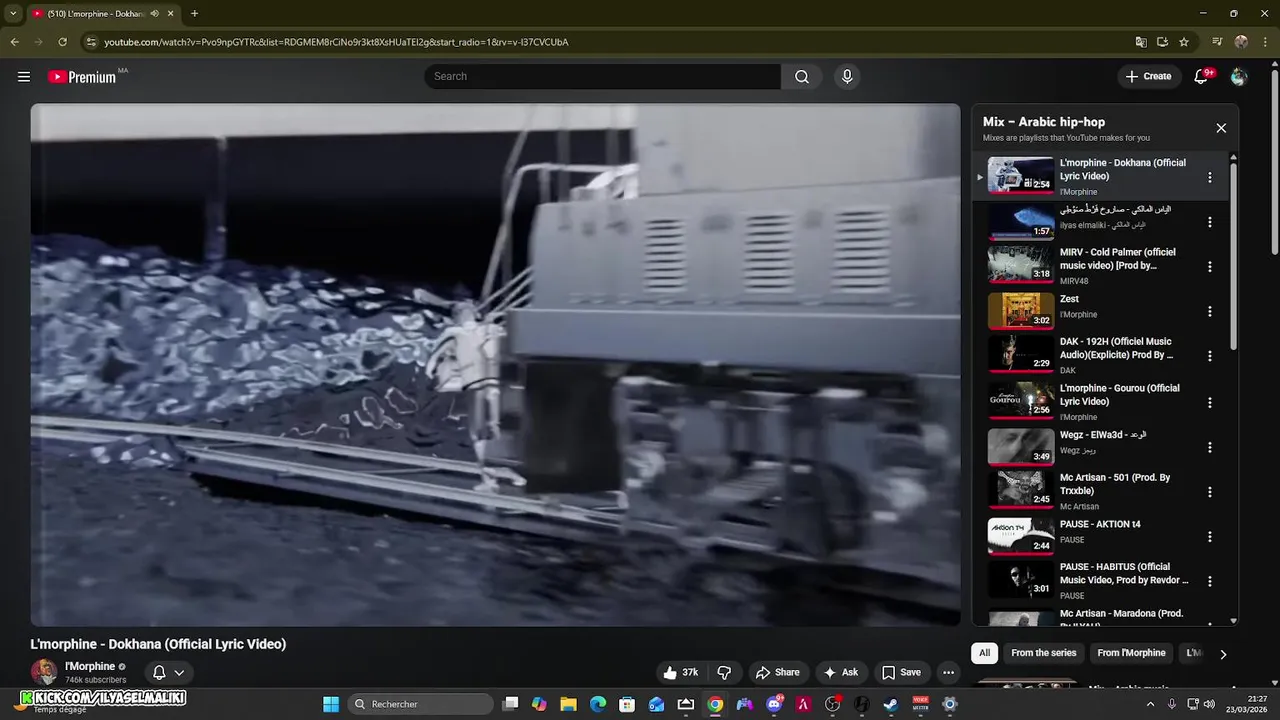Viewport: 1280px width, 720px height.
Task: Select From l'Morphine chip
Action: [x=1131, y=653]
